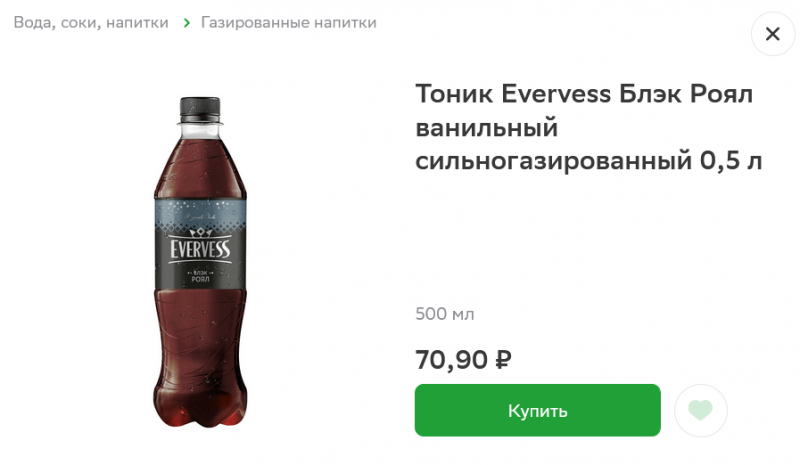Go to Газированные напитки category
Screen dimensions: 800x465
click(289, 23)
